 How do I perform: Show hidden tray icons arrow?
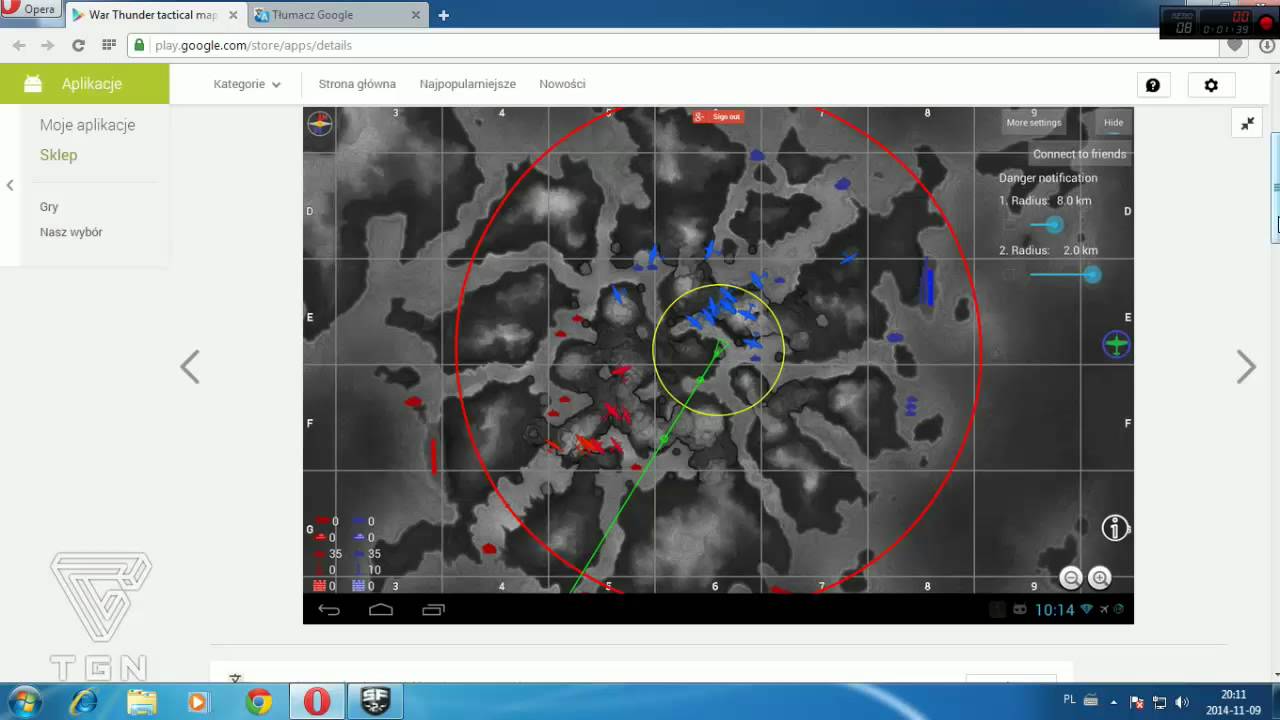1115,702
